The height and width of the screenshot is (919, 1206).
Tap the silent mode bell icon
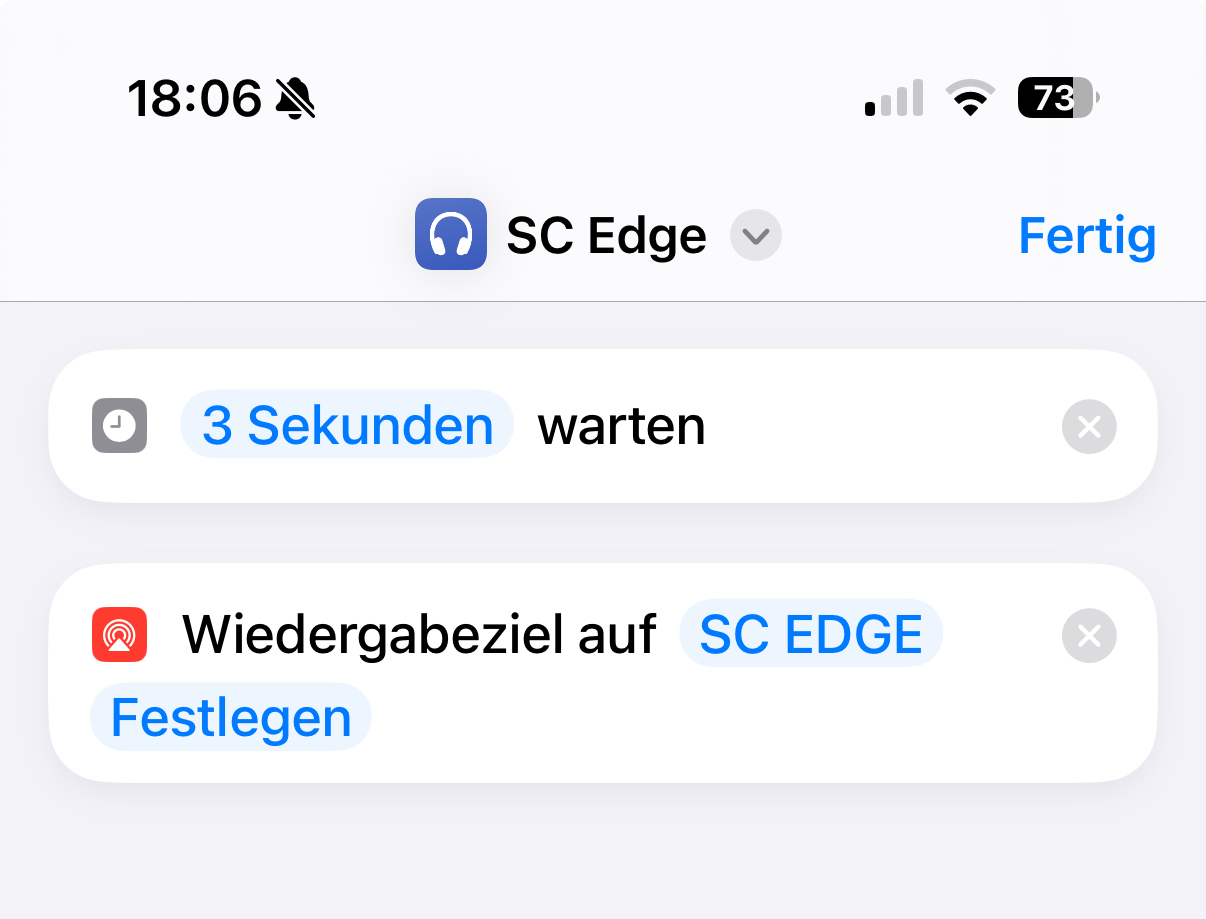295,99
